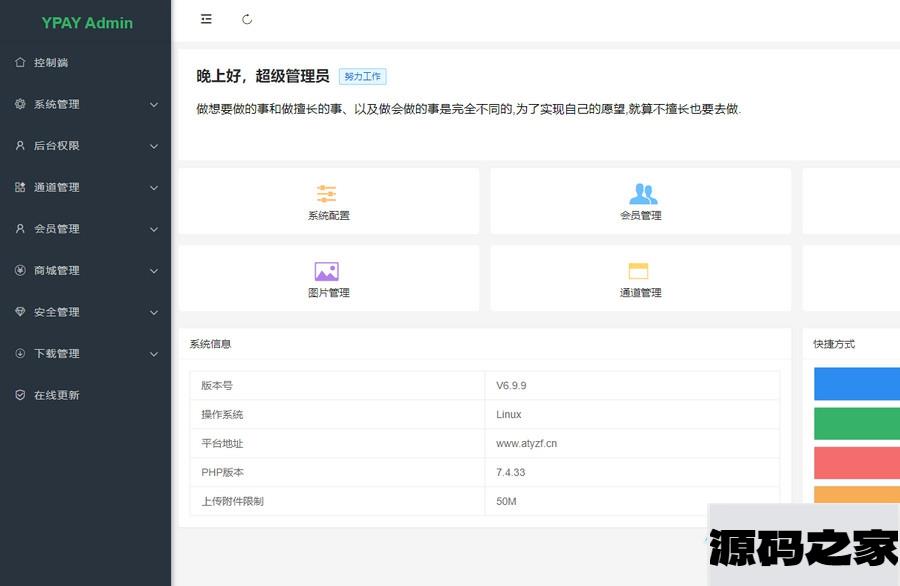Click the diamond icon beside 安全管理
This screenshot has height=586, width=900.
20,312
